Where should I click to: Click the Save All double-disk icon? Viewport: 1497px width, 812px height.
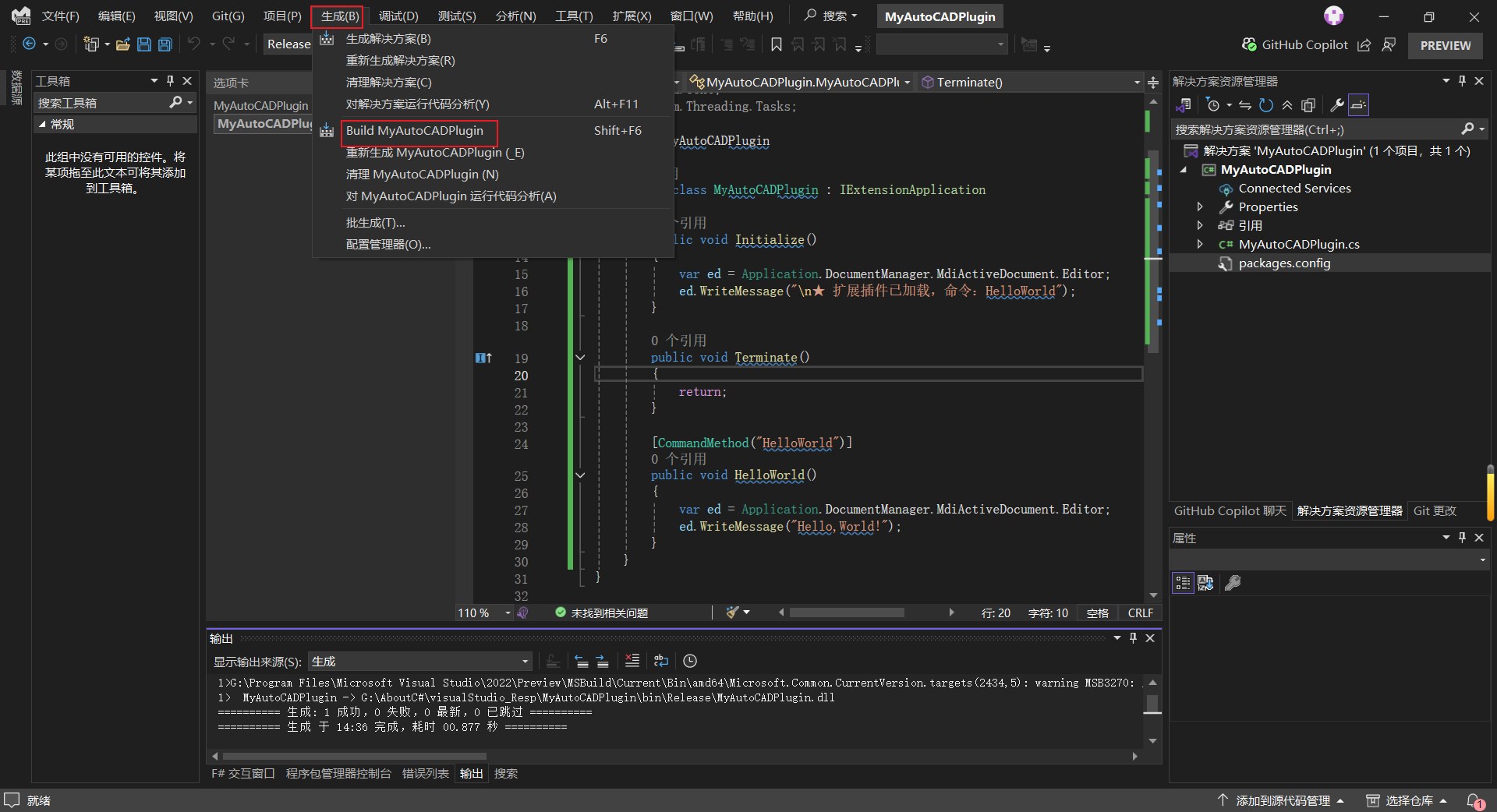tap(165, 44)
